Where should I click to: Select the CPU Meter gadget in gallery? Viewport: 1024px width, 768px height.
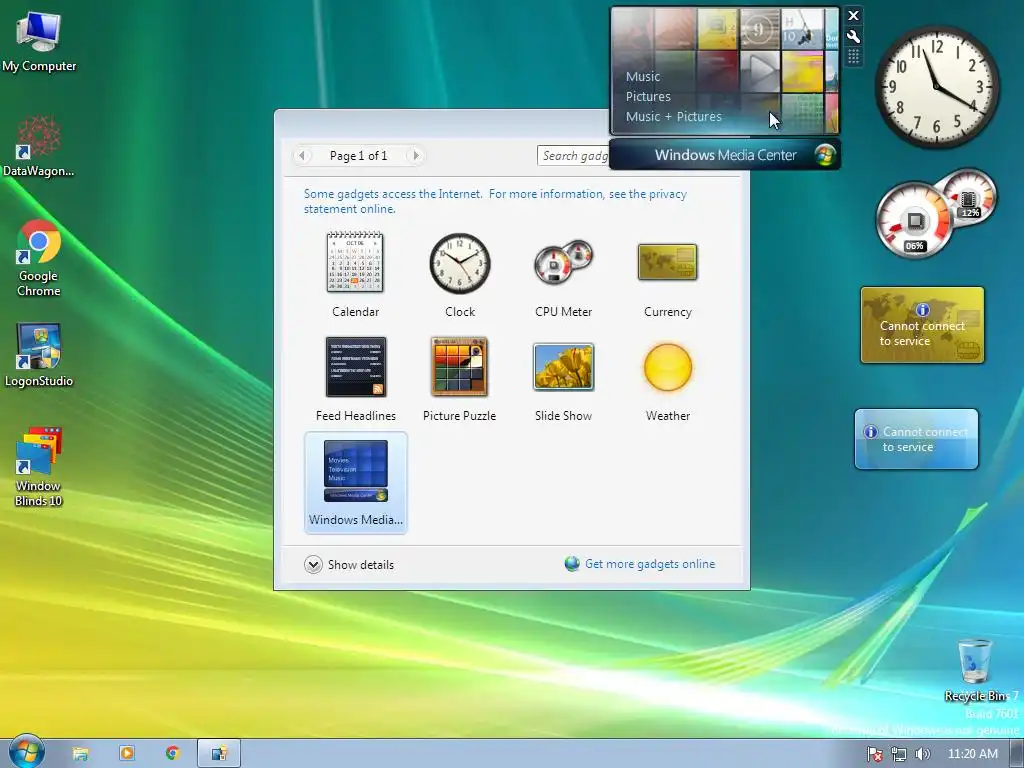pos(564,274)
